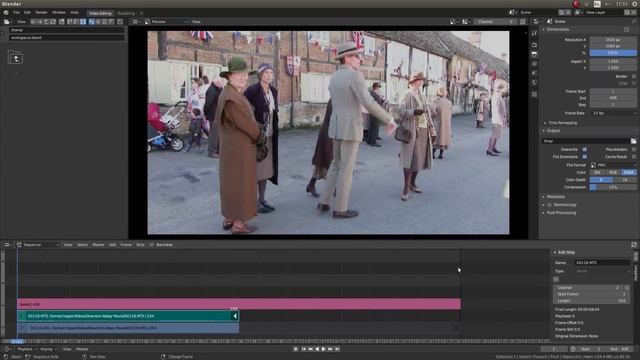Open the Help menu
The image size is (640, 360).
click(75, 13)
